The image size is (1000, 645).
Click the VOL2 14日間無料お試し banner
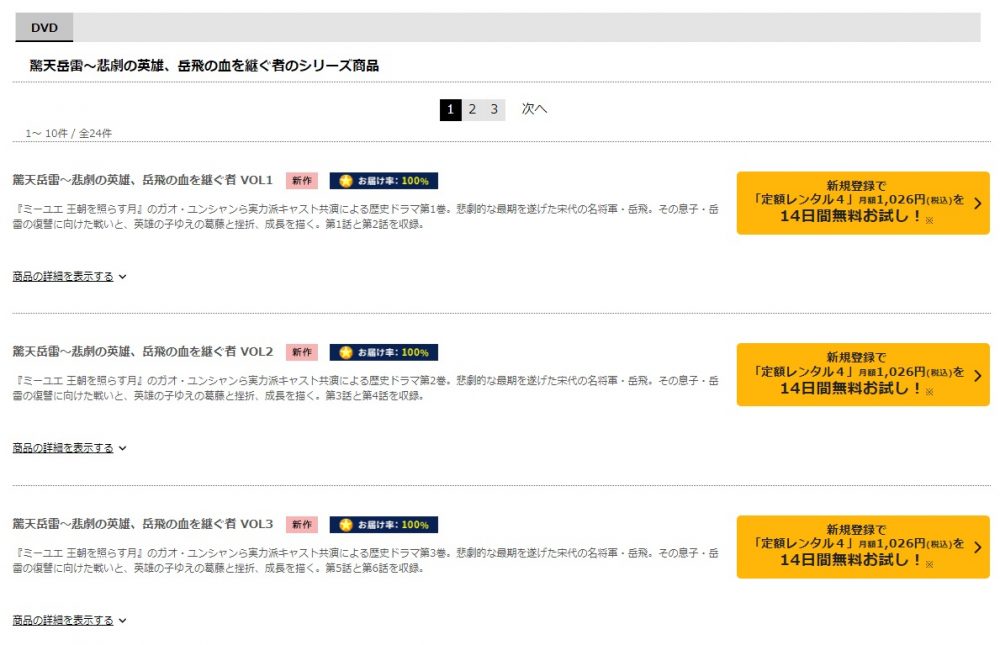pyautogui.click(x=863, y=374)
